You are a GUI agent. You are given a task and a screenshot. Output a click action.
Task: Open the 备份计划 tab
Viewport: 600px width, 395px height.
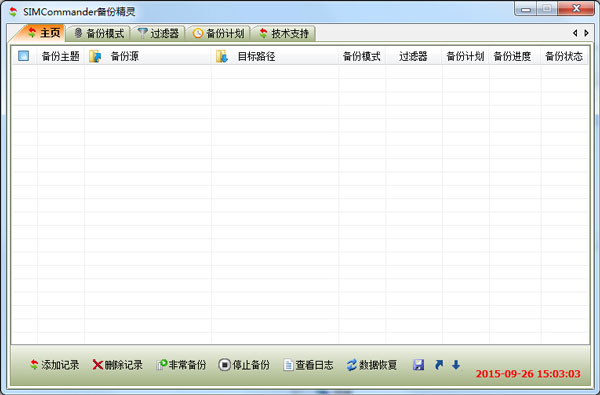pyautogui.click(x=218, y=34)
